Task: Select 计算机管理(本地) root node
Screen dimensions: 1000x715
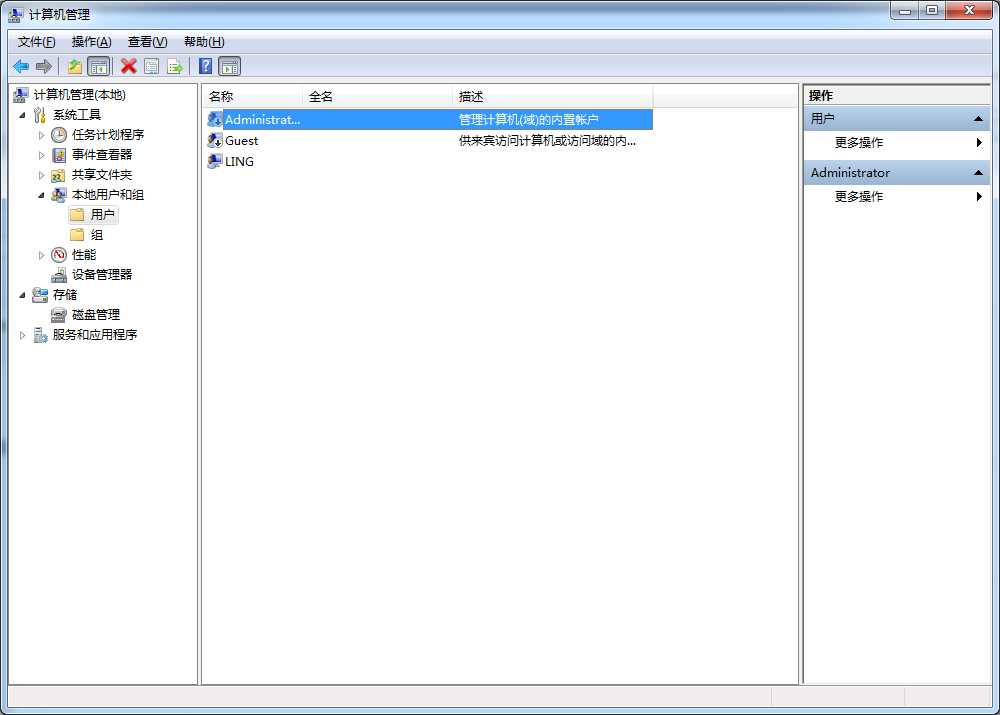Action: tap(80, 95)
